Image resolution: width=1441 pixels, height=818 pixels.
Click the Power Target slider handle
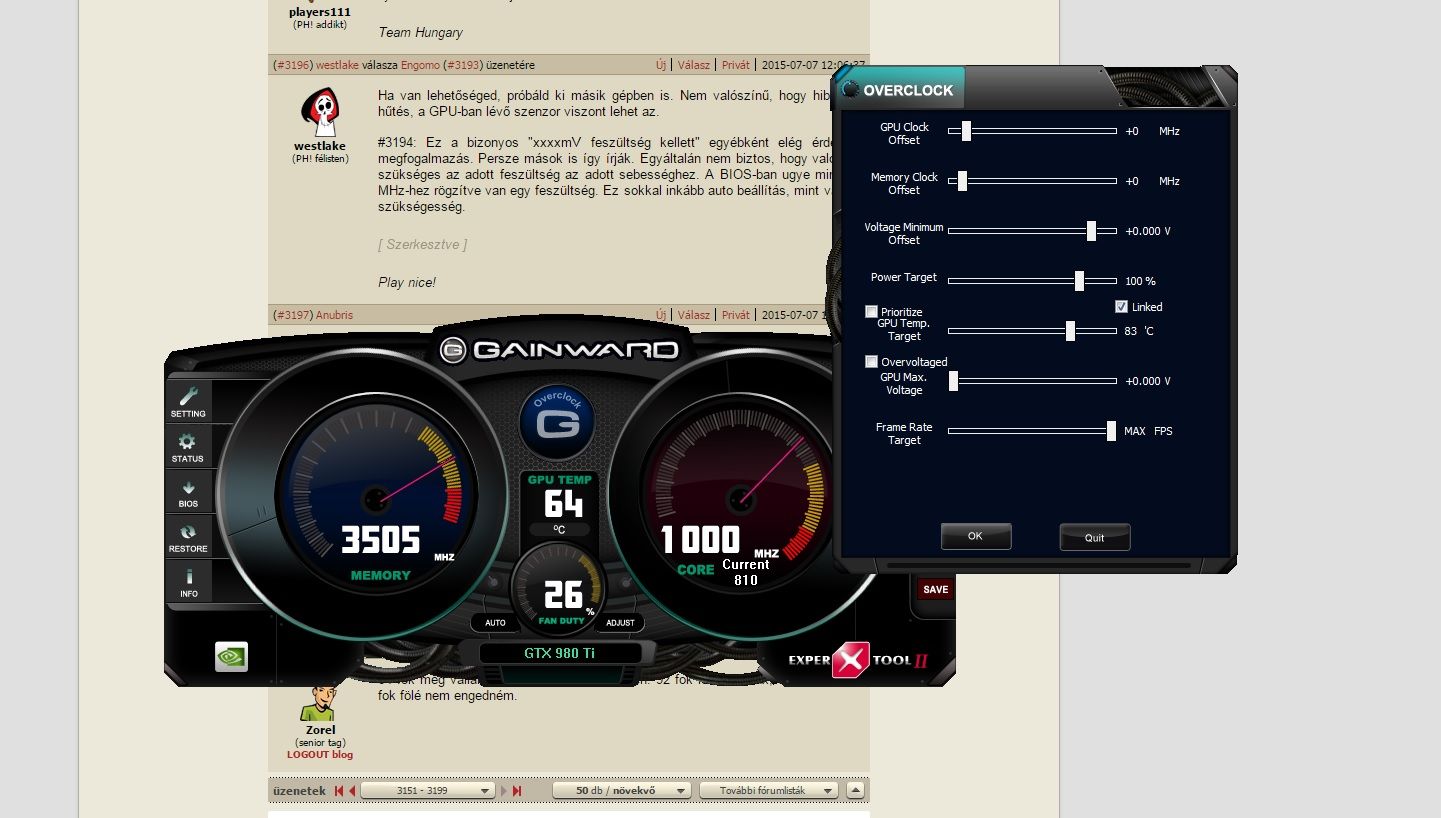click(x=1079, y=281)
